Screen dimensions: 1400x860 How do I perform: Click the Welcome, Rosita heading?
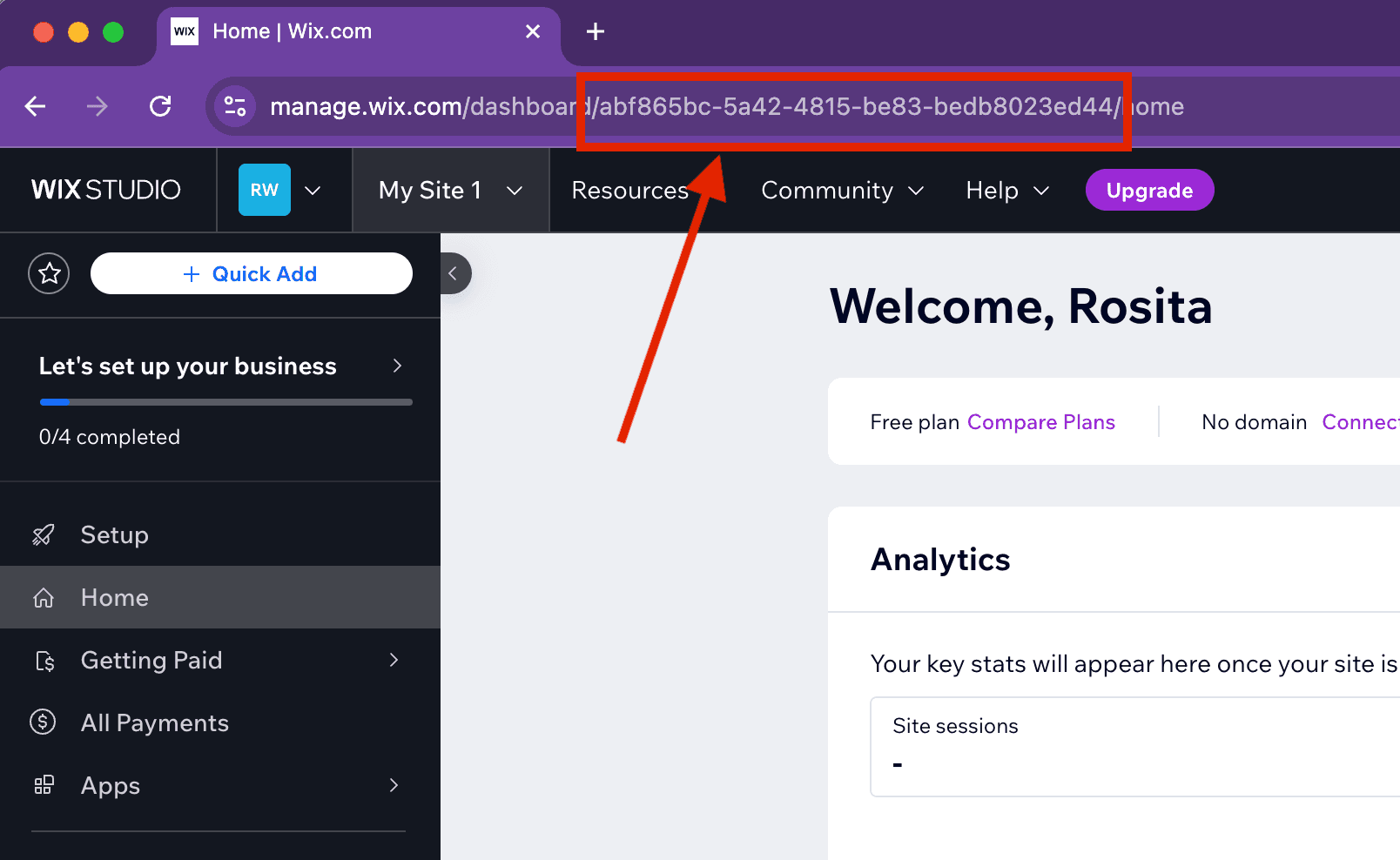click(1021, 306)
